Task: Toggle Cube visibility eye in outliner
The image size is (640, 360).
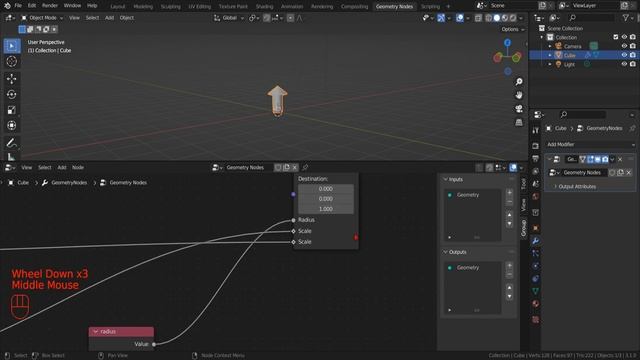Action: tap(624, 55)
